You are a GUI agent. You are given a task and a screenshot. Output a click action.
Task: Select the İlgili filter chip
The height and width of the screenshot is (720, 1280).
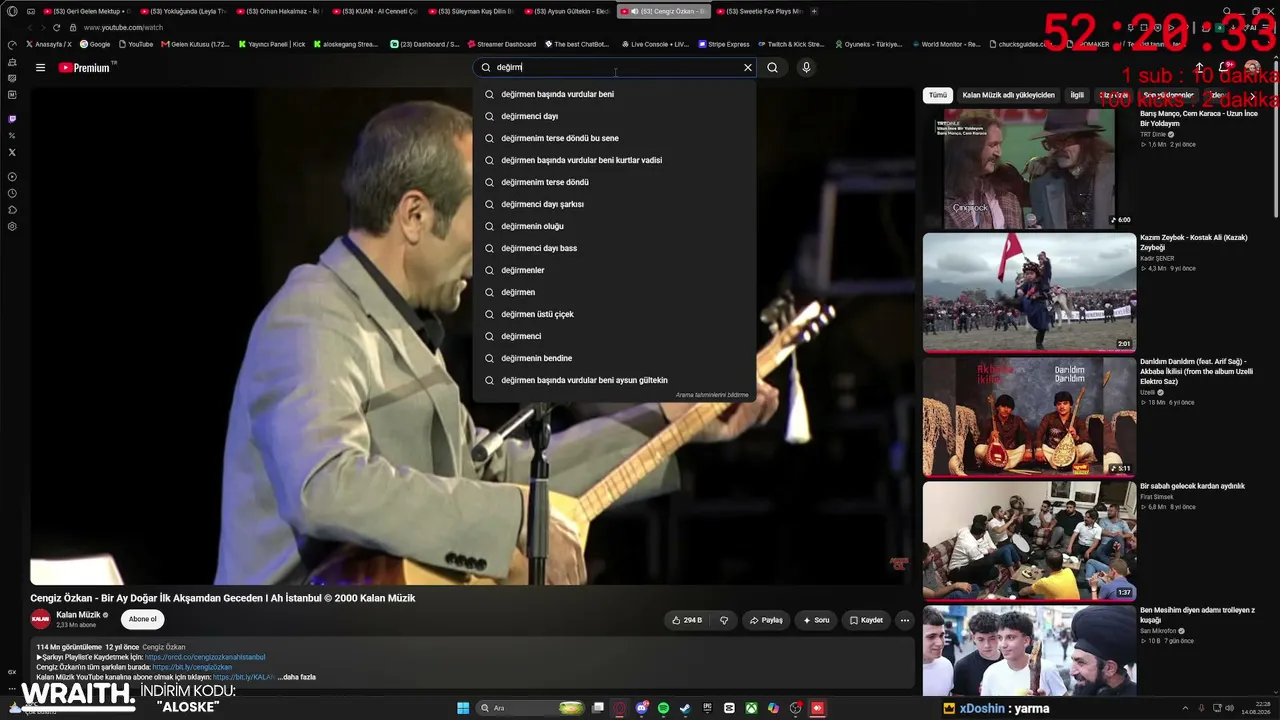1077,95
